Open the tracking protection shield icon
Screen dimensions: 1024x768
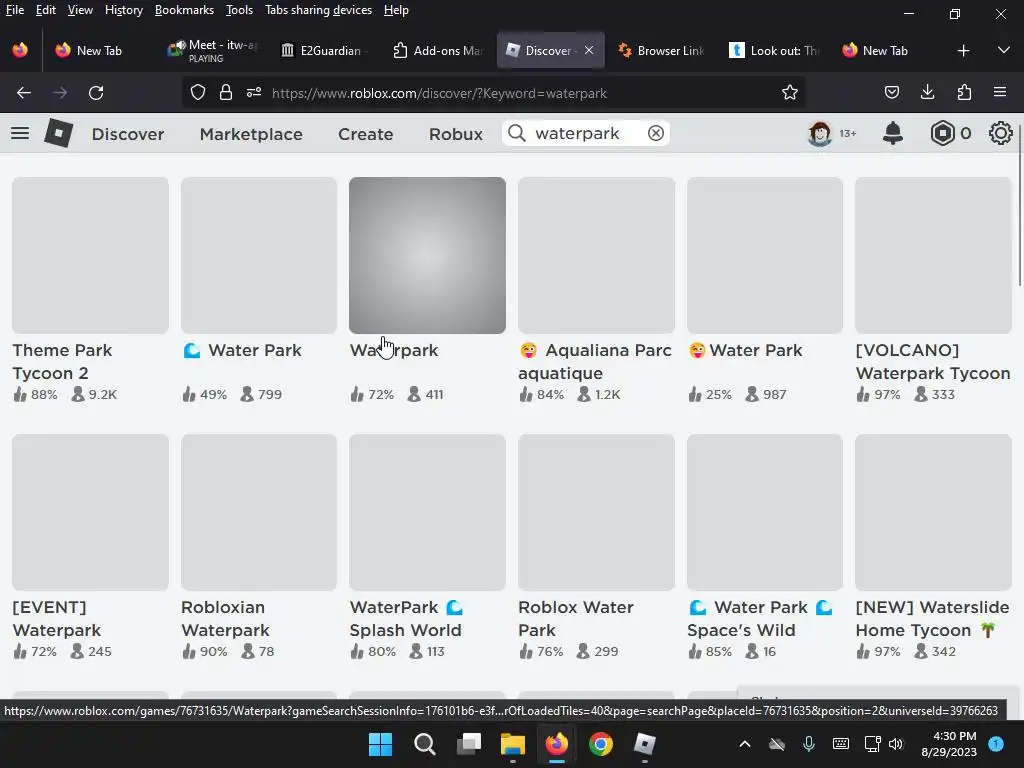tap(198, 93)
